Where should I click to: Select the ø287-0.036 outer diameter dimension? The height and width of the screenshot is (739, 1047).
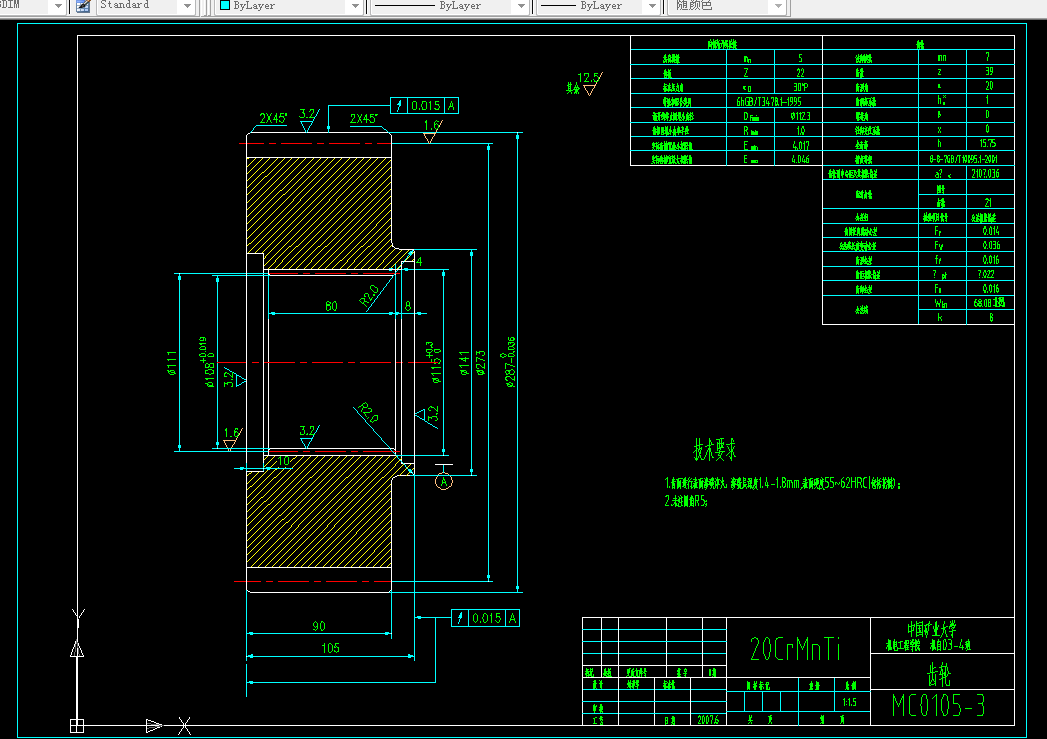(x=510, y=362)
